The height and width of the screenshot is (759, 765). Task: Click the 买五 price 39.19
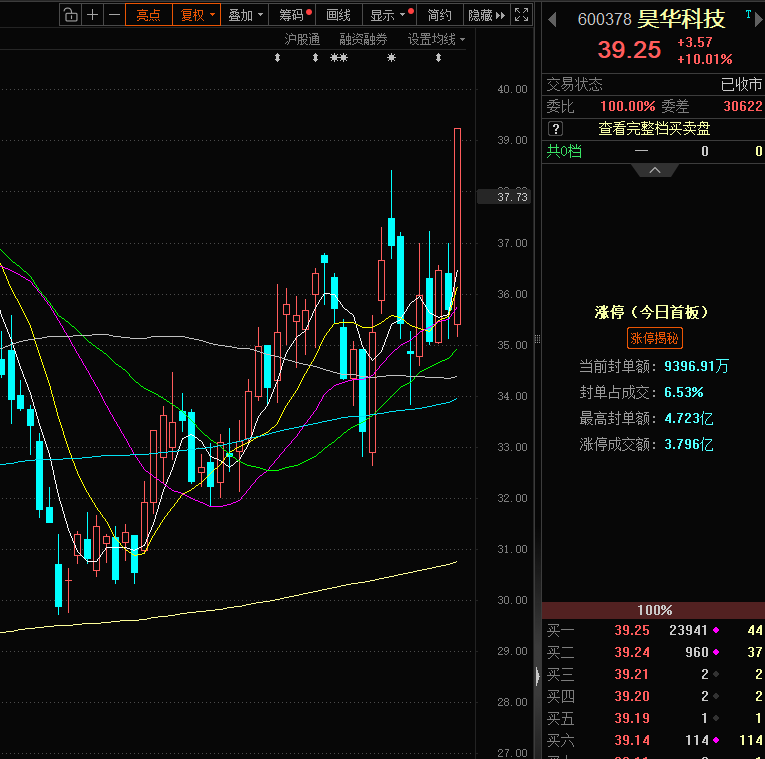tap(632, 718)
